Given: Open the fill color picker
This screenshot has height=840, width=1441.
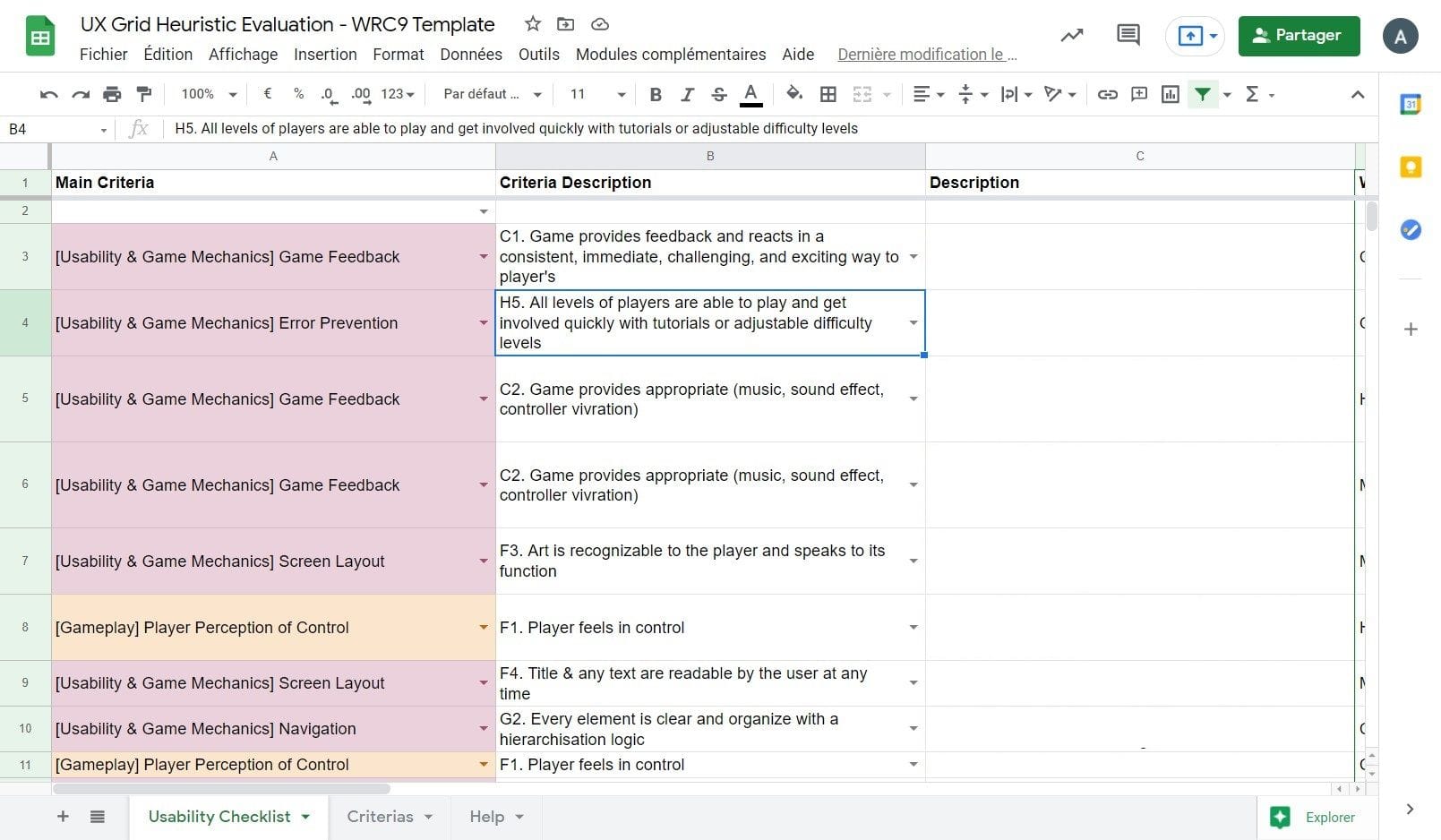Looking at the screenshot, I should coord(793,94).
